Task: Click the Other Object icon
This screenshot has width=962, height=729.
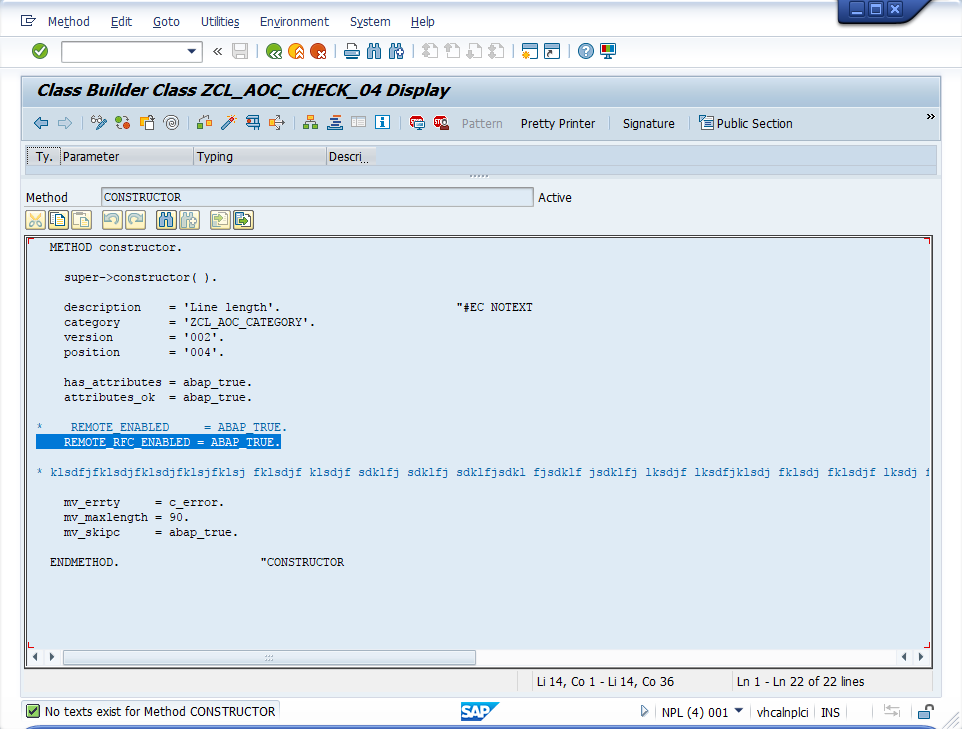Action: pos(147,123)
